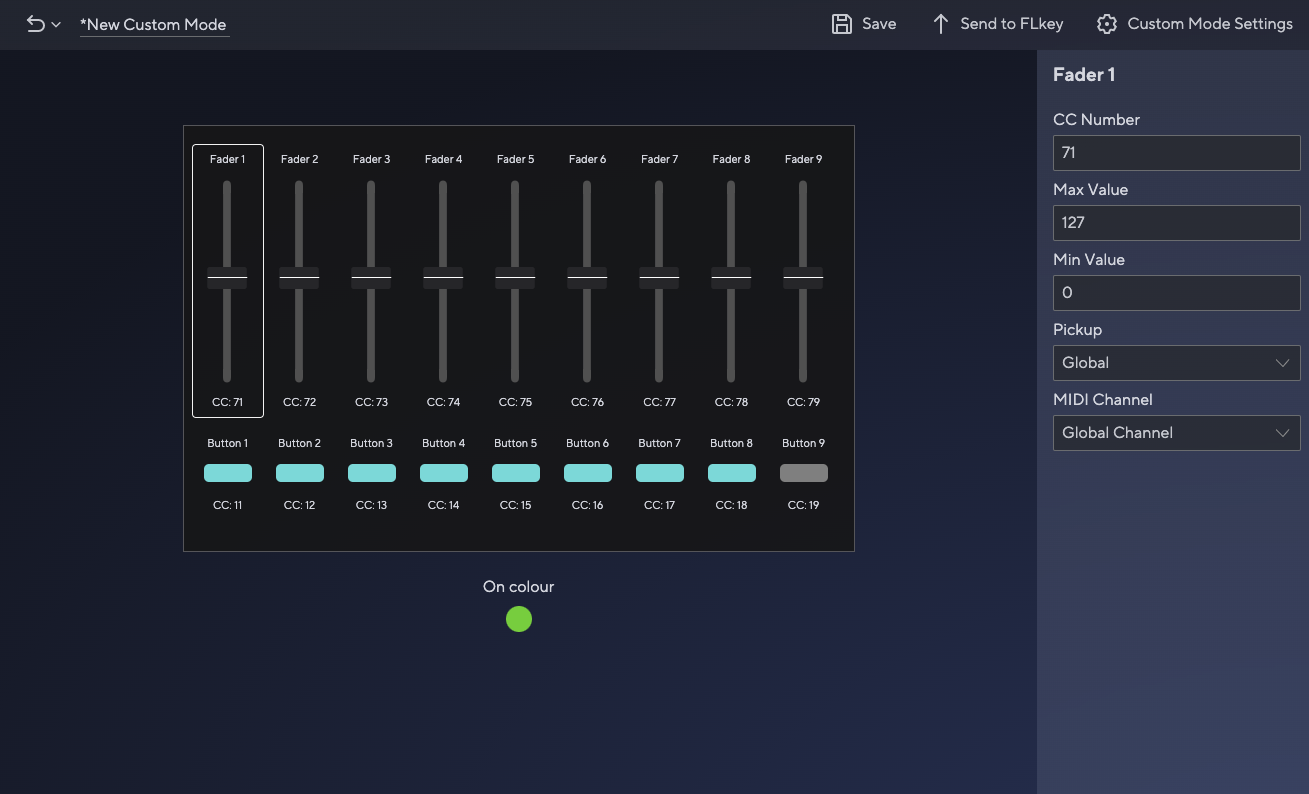
Task: Click the Min Value input field
Action: 1176,293
